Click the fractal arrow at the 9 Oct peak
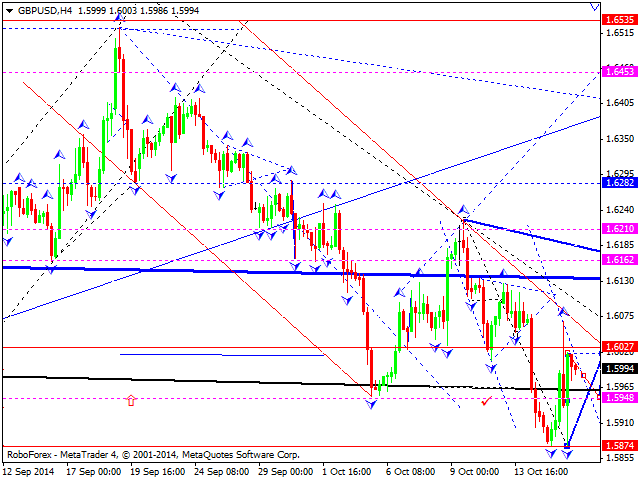This screenshot has height=480, width=640. click(x=463, y=210)
